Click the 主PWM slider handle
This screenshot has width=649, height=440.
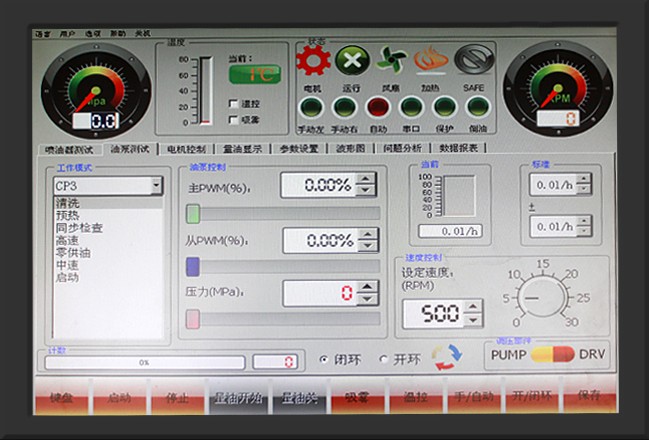pos(193,213)
